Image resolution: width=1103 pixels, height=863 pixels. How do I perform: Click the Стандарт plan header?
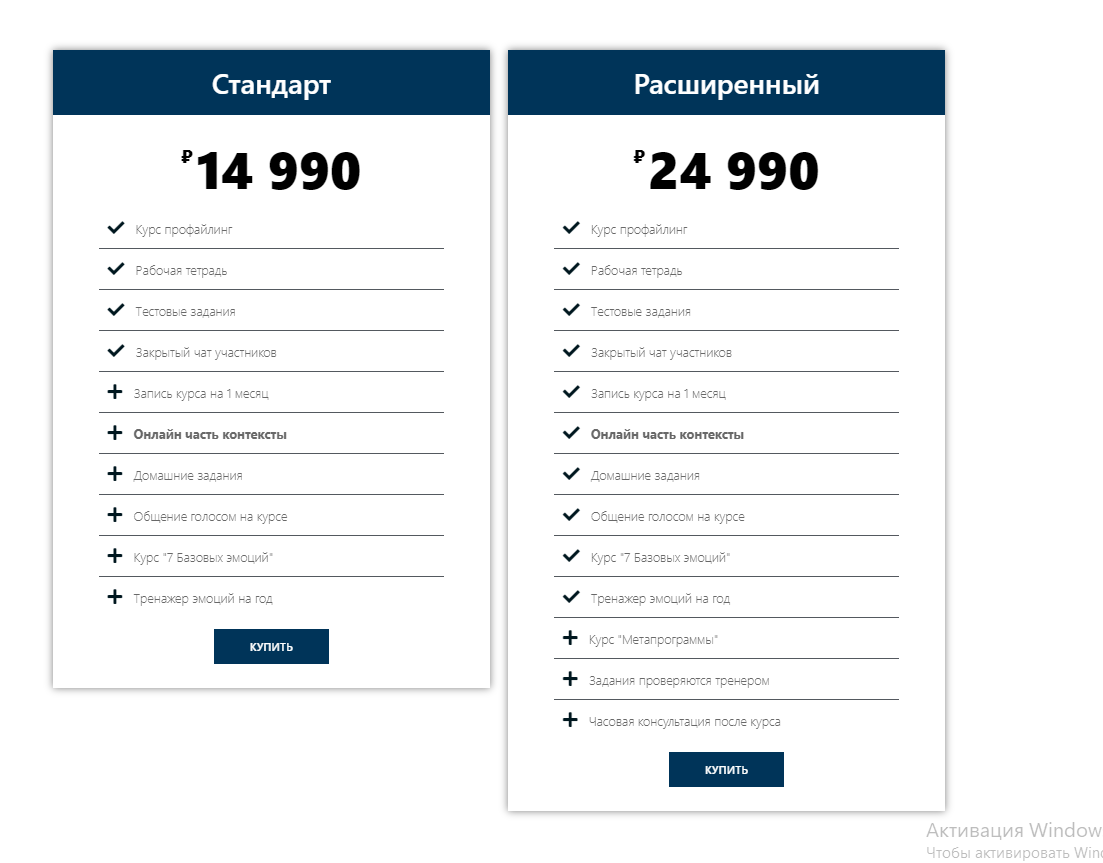point(271,85)
